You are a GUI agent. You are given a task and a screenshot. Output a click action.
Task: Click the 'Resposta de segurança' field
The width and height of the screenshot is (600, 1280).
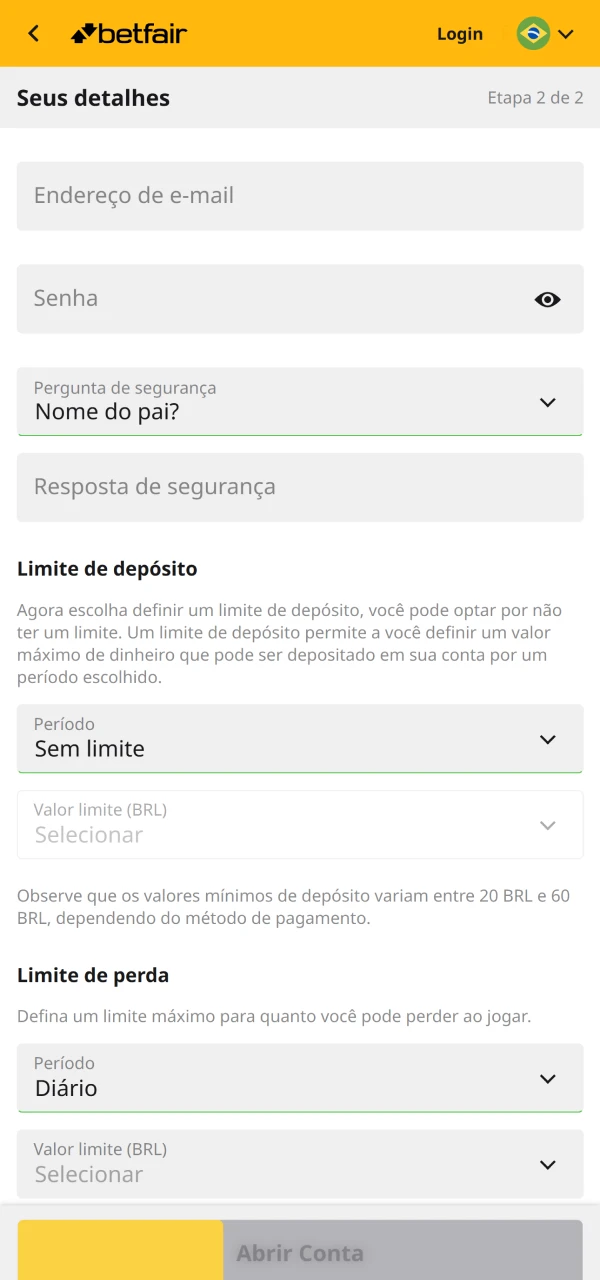click(x=300, y=487)
